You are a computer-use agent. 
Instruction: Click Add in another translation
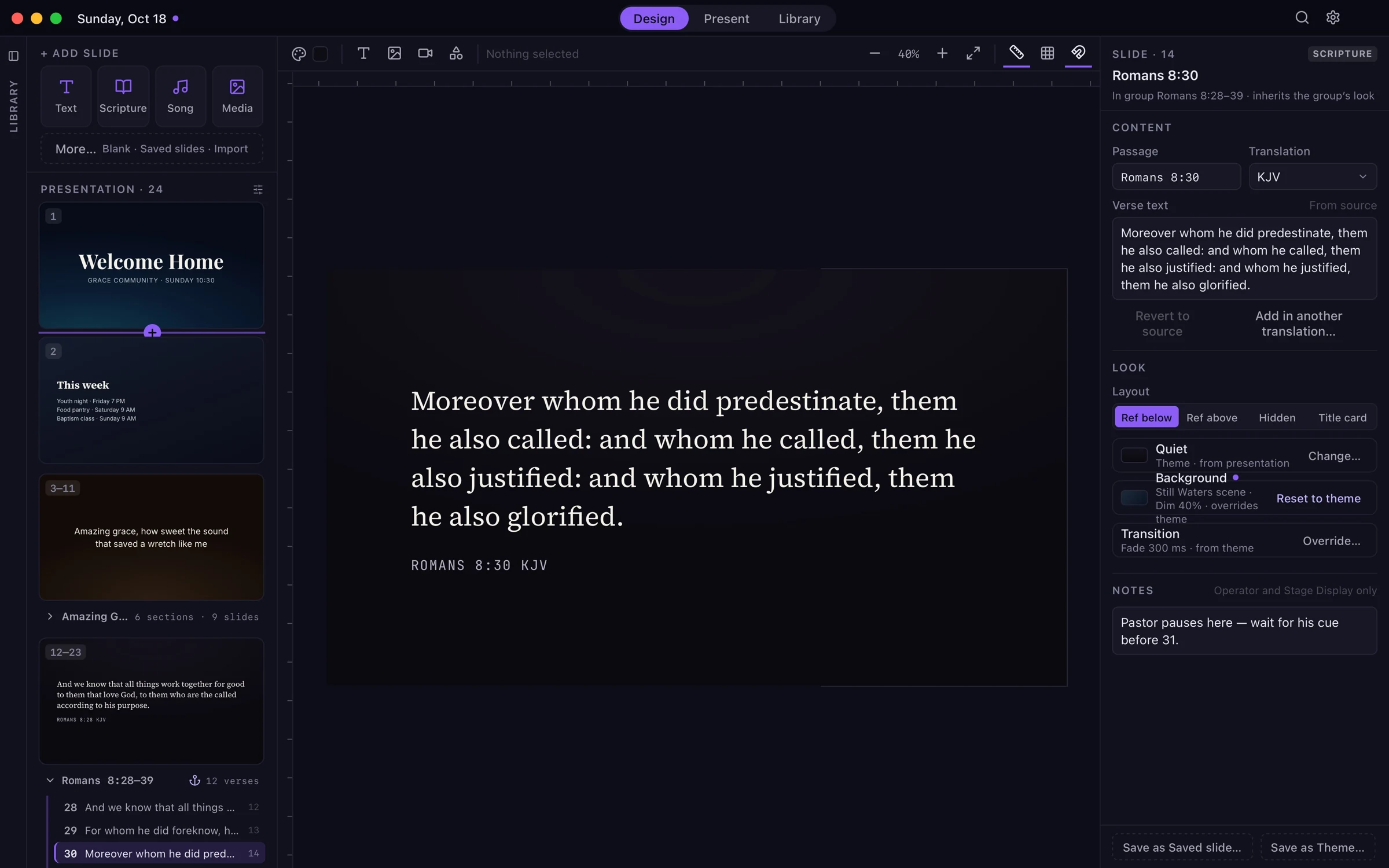pyautogui.click(x=1298, y=324)
